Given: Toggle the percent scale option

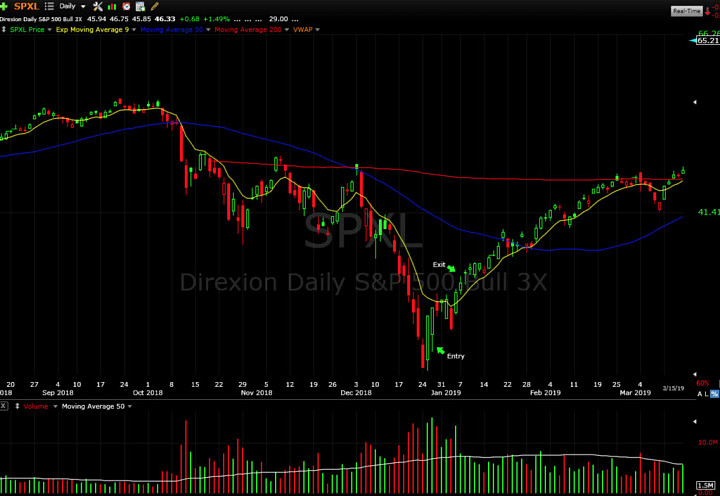Looking at the screenshot, I should coord(714,394).
